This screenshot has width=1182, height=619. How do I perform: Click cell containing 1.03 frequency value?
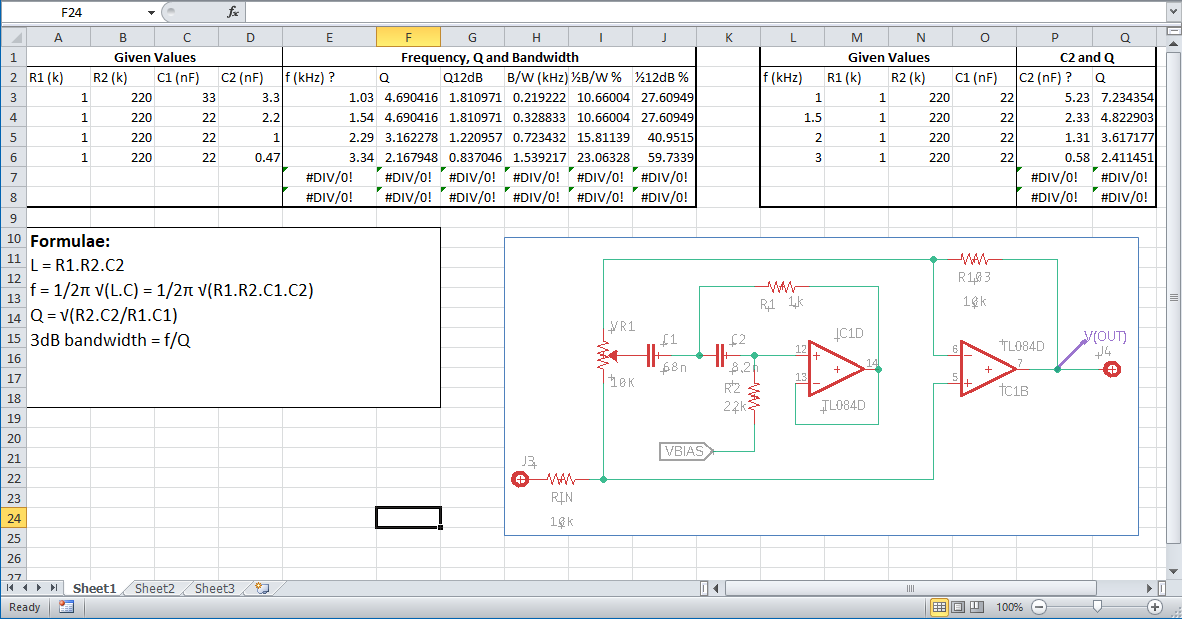coord(329,97)
